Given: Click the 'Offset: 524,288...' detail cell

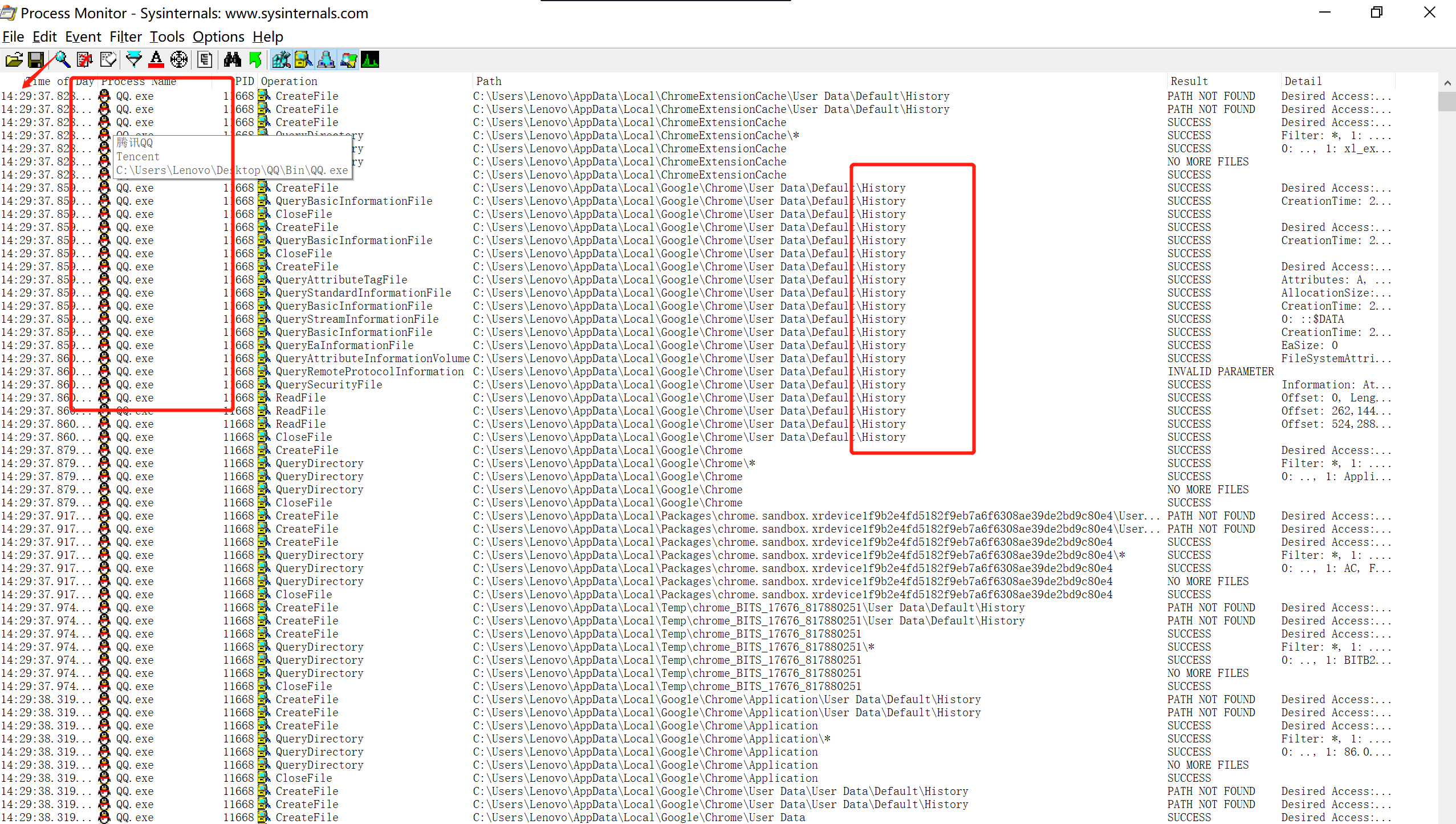Looking at the screenshot, I should pos(1336,424).
